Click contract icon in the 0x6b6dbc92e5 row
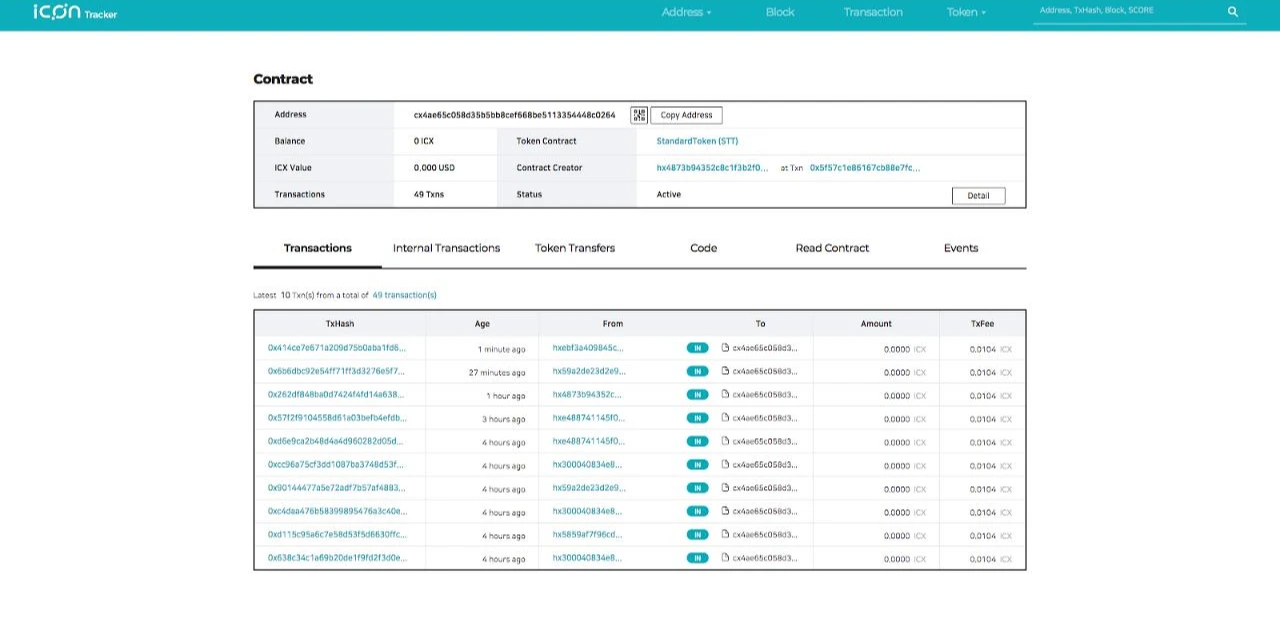The height and width of the screenshot is (626, 1280). [726, 371]
